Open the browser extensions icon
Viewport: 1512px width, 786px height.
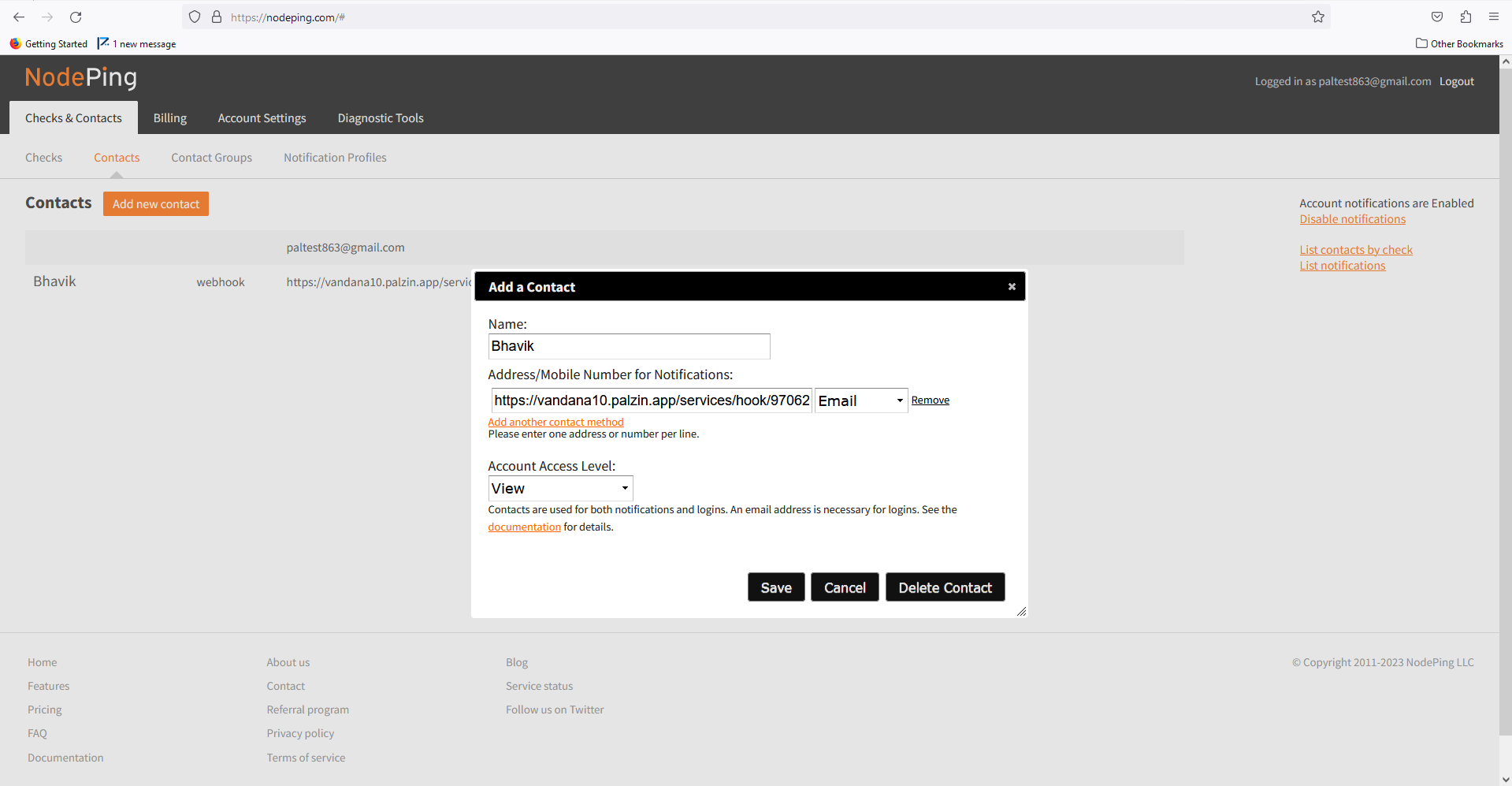point(1466,17)
